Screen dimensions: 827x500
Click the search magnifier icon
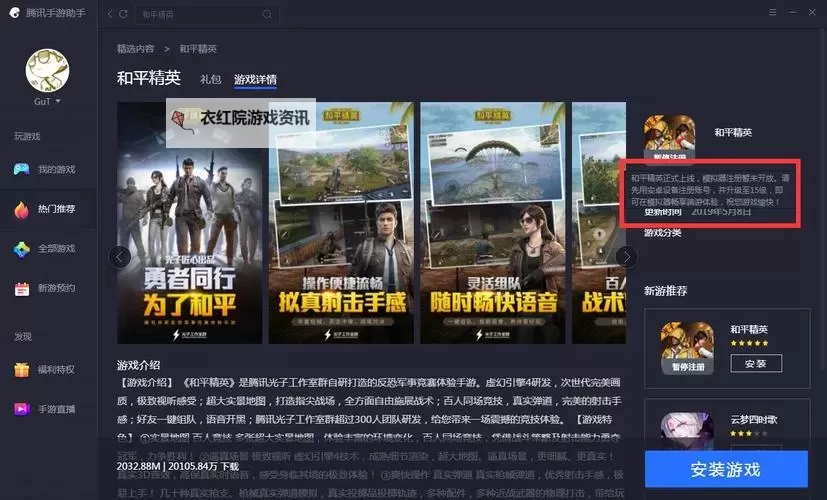tap(267, 14)
